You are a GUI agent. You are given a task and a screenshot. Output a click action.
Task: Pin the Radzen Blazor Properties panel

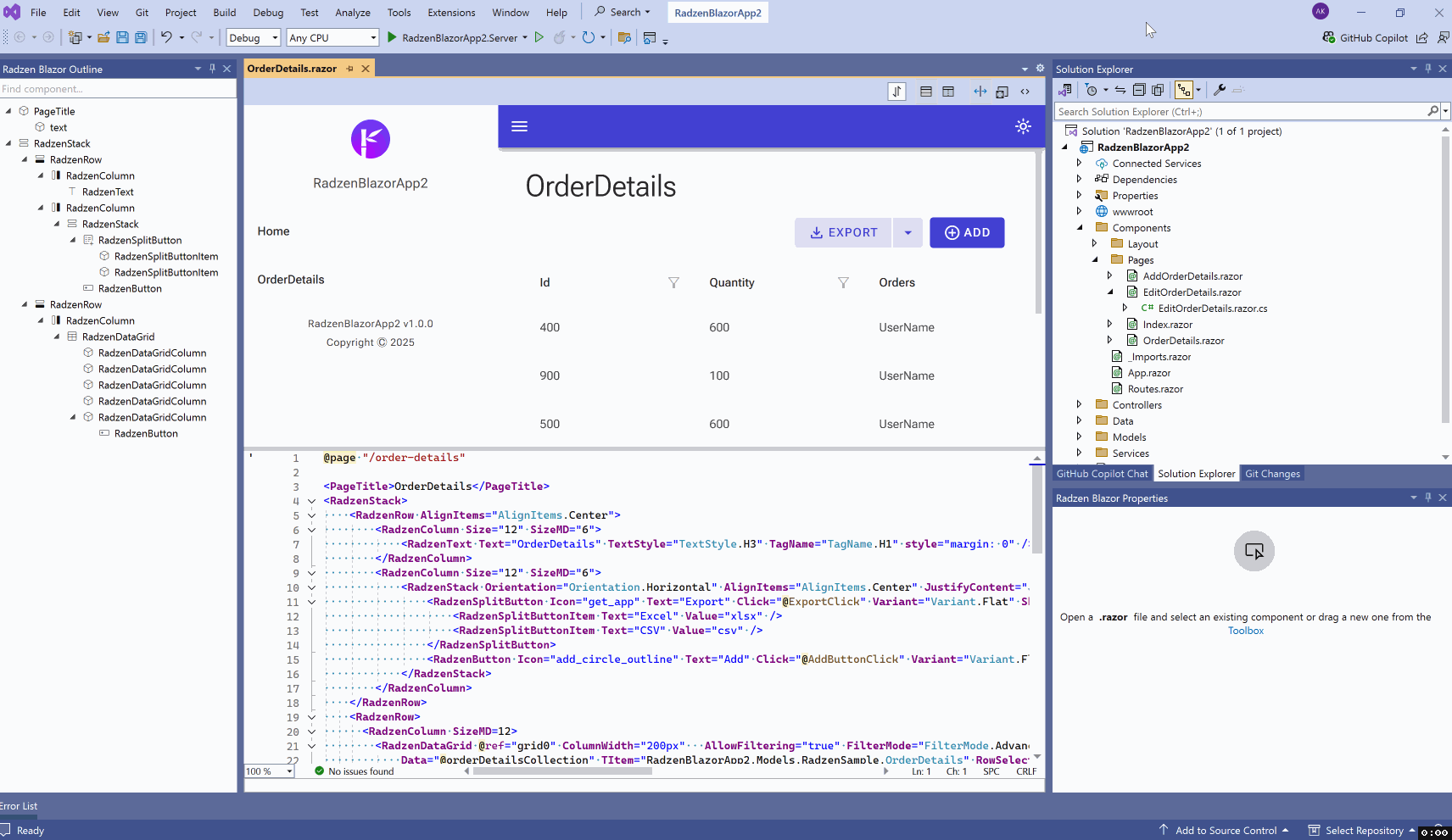1427,498
